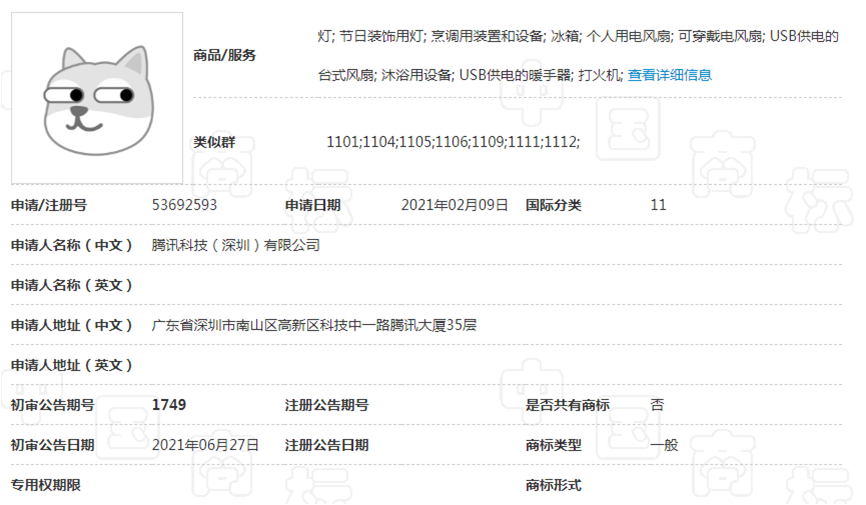Click the applicant address ending 腾讯大厦35层
866x505 pixels.
click(x=315, y=325)
